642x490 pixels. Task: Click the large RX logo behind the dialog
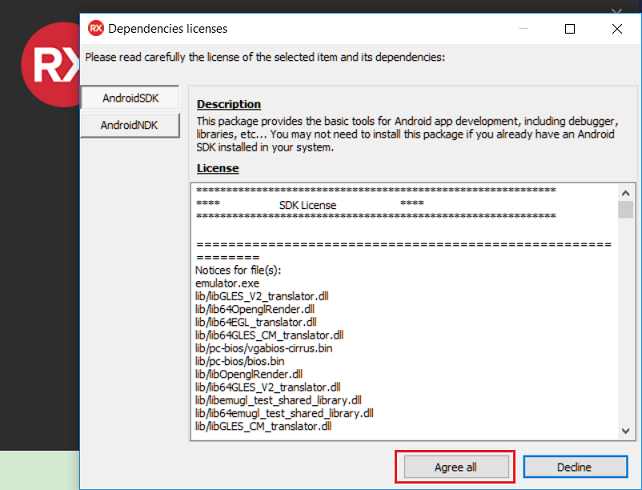click(x=51, y=65)
